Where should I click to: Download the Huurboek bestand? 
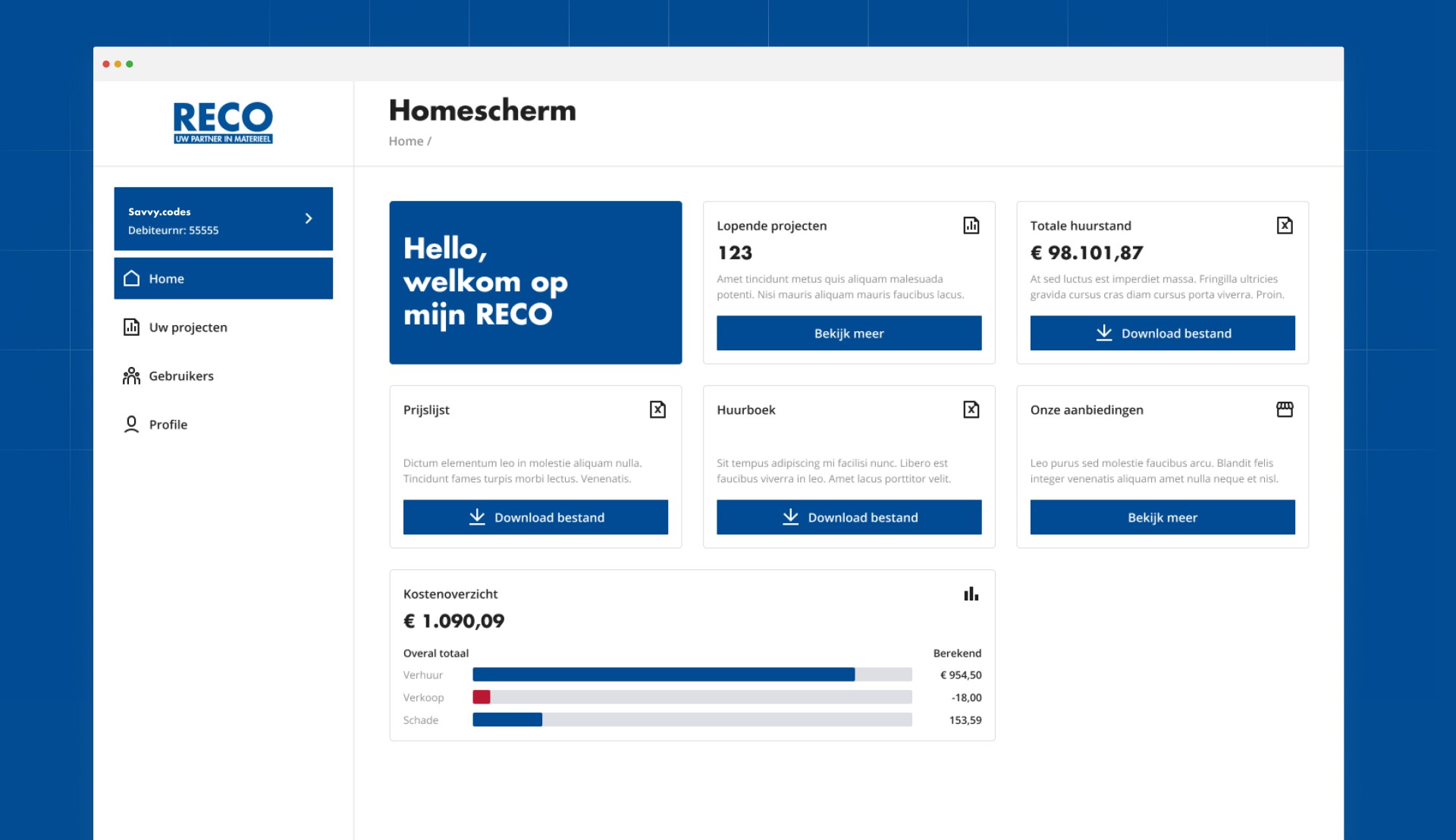(x=849, y=517)
